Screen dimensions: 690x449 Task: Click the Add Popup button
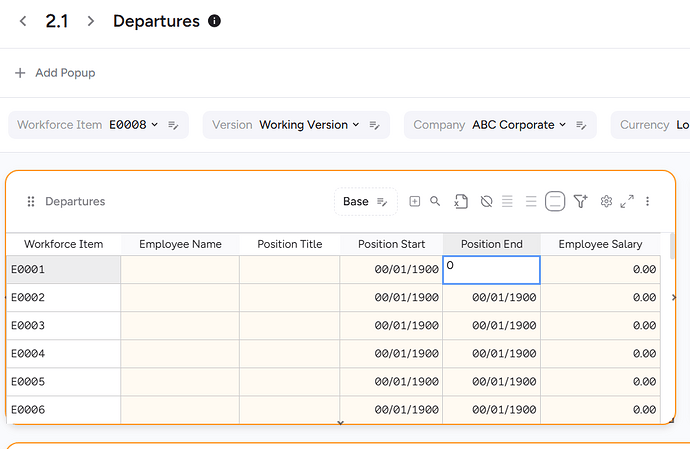(55, 73)
